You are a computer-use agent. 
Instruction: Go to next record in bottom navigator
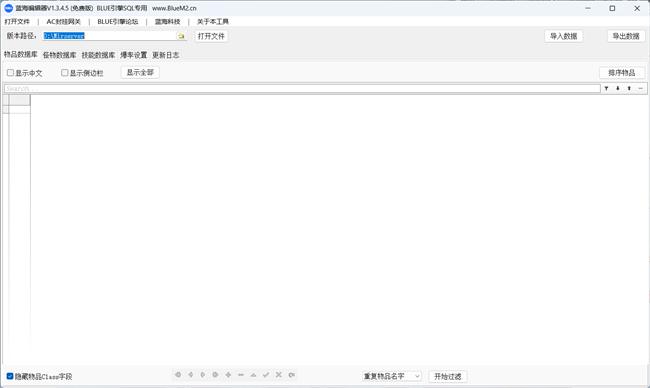[203, 375]
